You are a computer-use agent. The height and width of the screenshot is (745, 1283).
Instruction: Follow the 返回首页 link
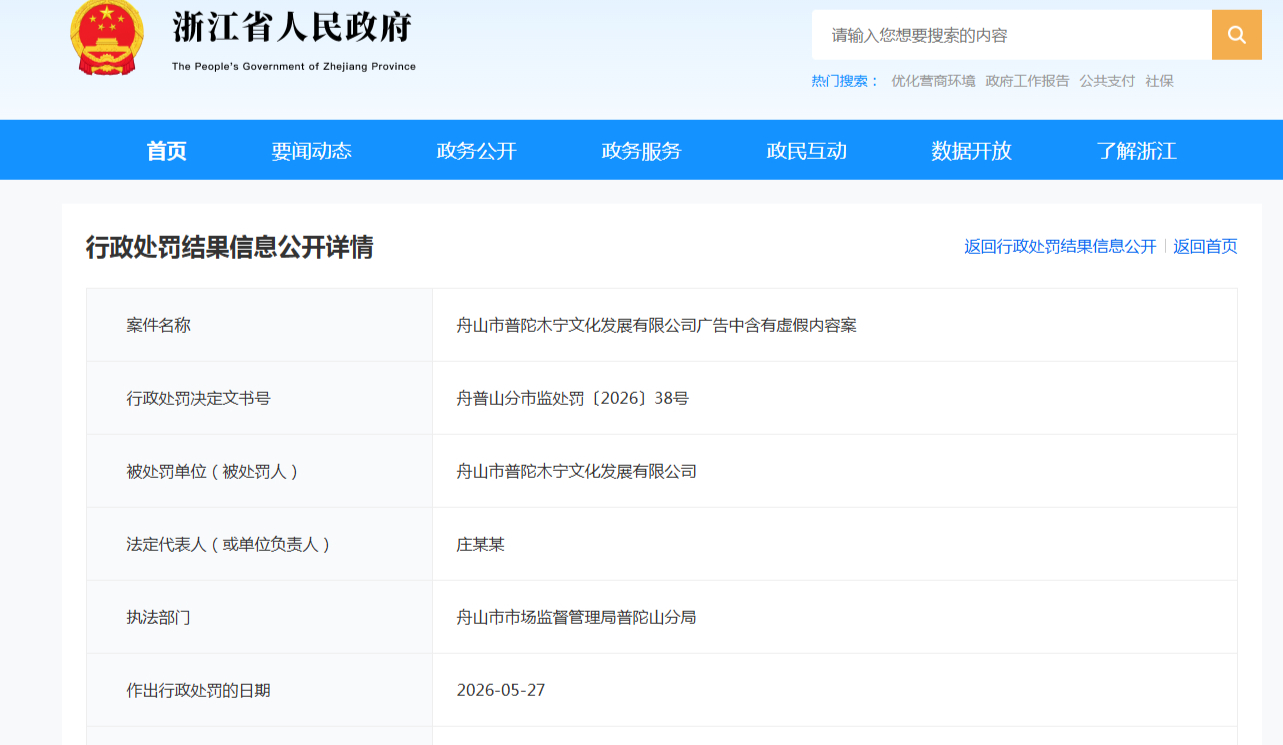1205,246
